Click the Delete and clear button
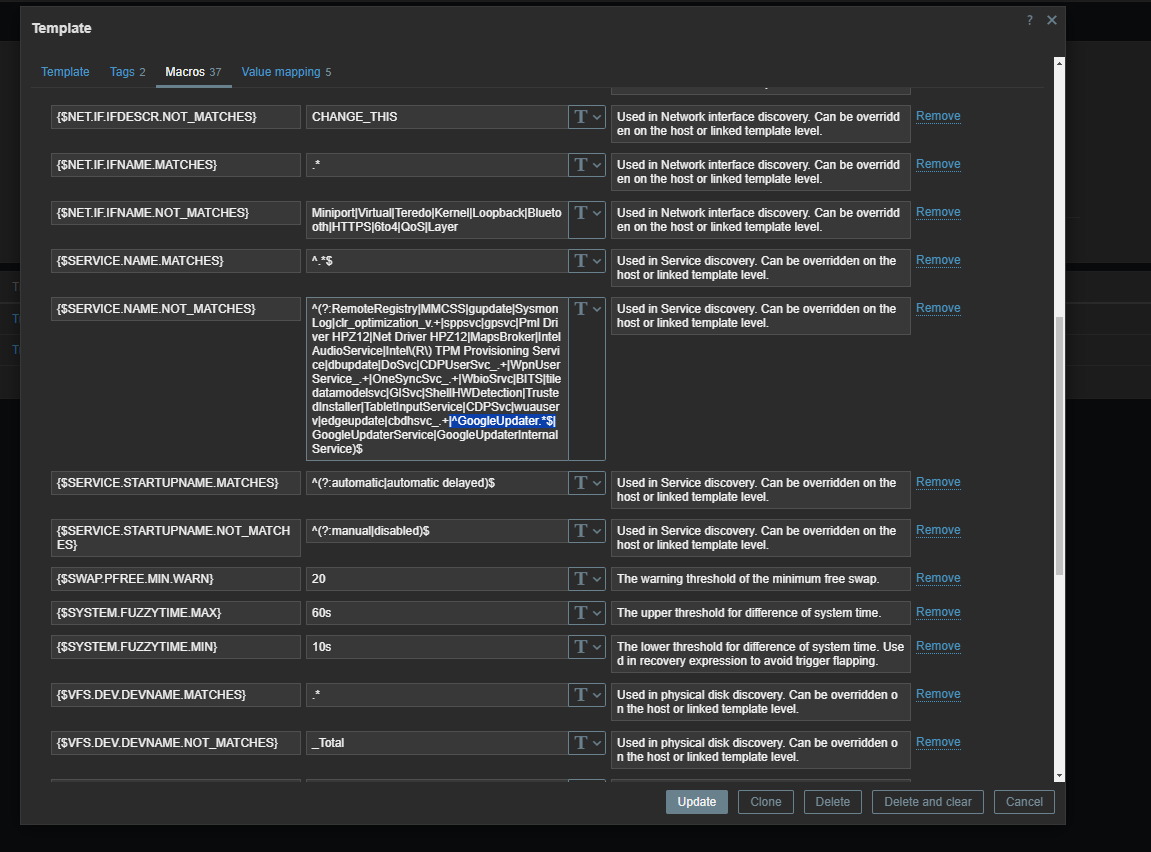 click(x=928, y=802)
